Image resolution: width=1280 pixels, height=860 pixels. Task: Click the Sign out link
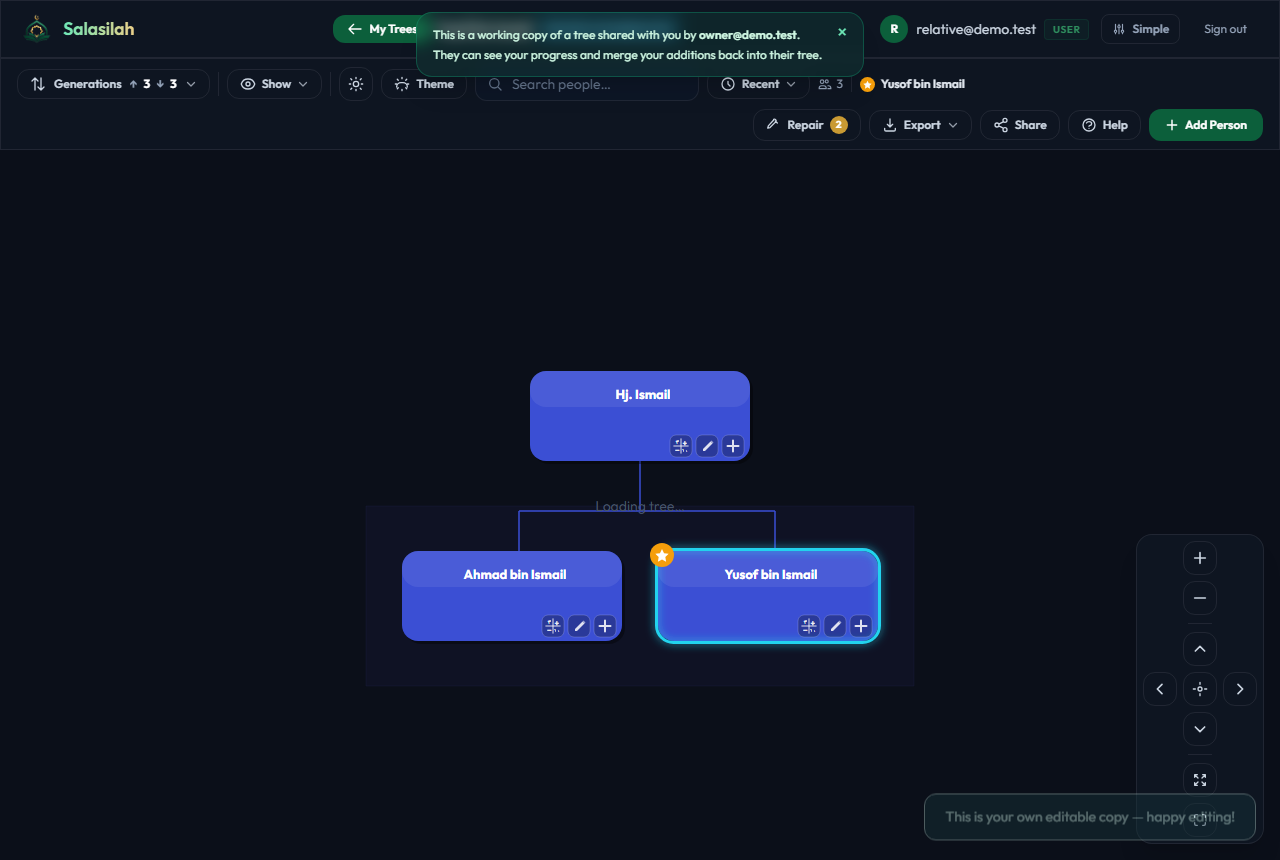click(x=1225, y=29)
